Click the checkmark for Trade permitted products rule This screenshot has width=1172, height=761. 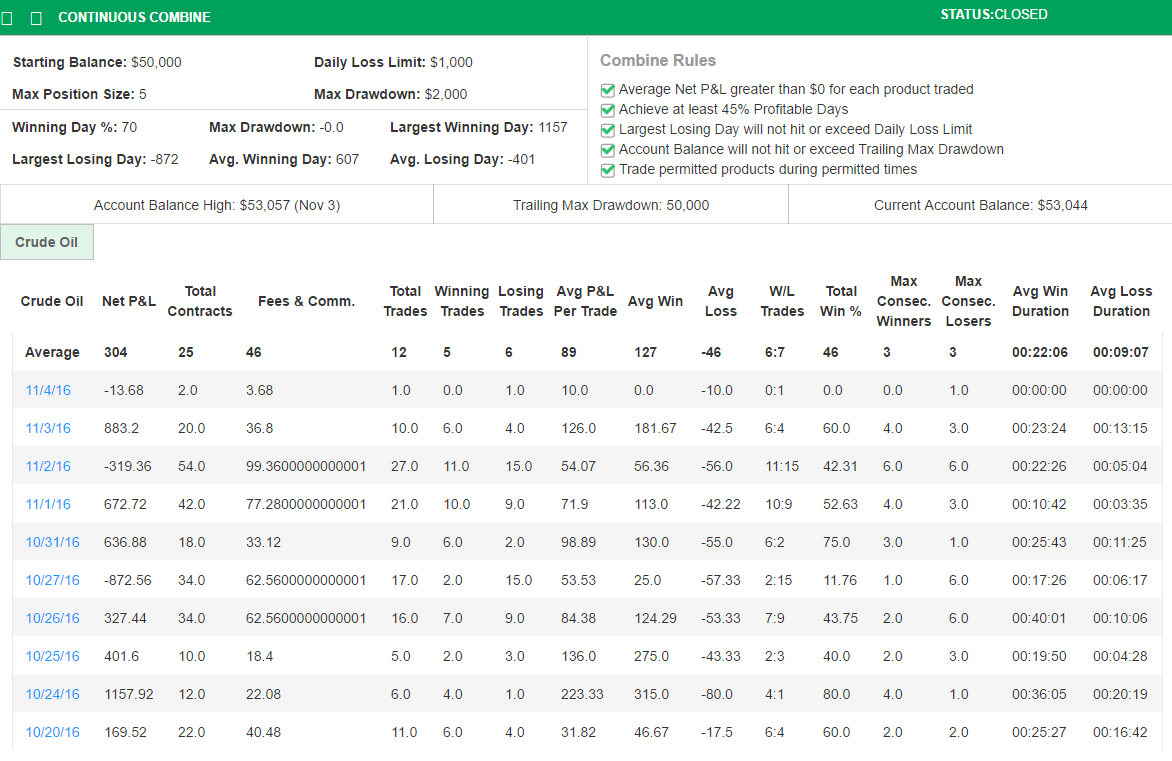click(x=607, y=171)
